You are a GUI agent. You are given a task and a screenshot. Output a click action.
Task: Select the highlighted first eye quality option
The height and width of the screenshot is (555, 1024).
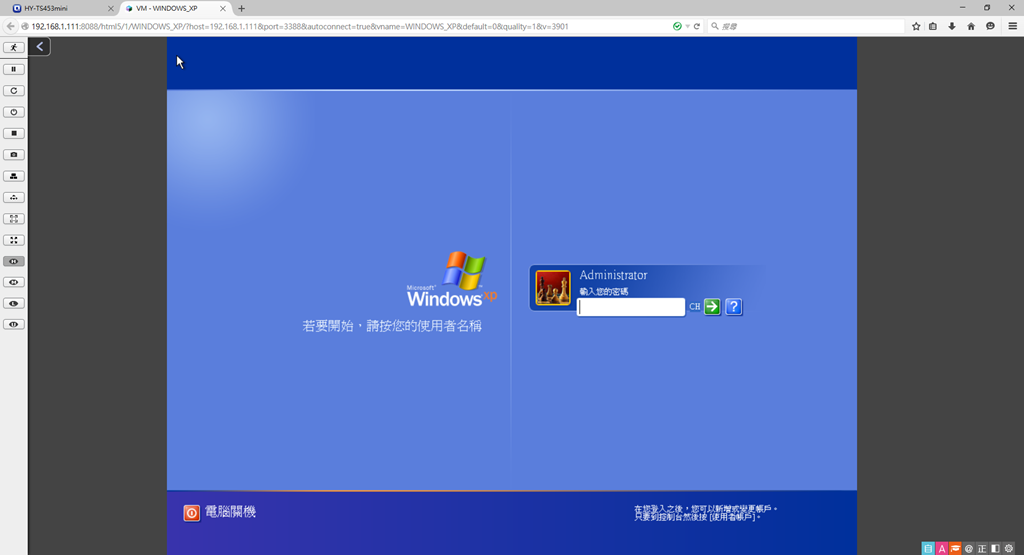point(14,261)
